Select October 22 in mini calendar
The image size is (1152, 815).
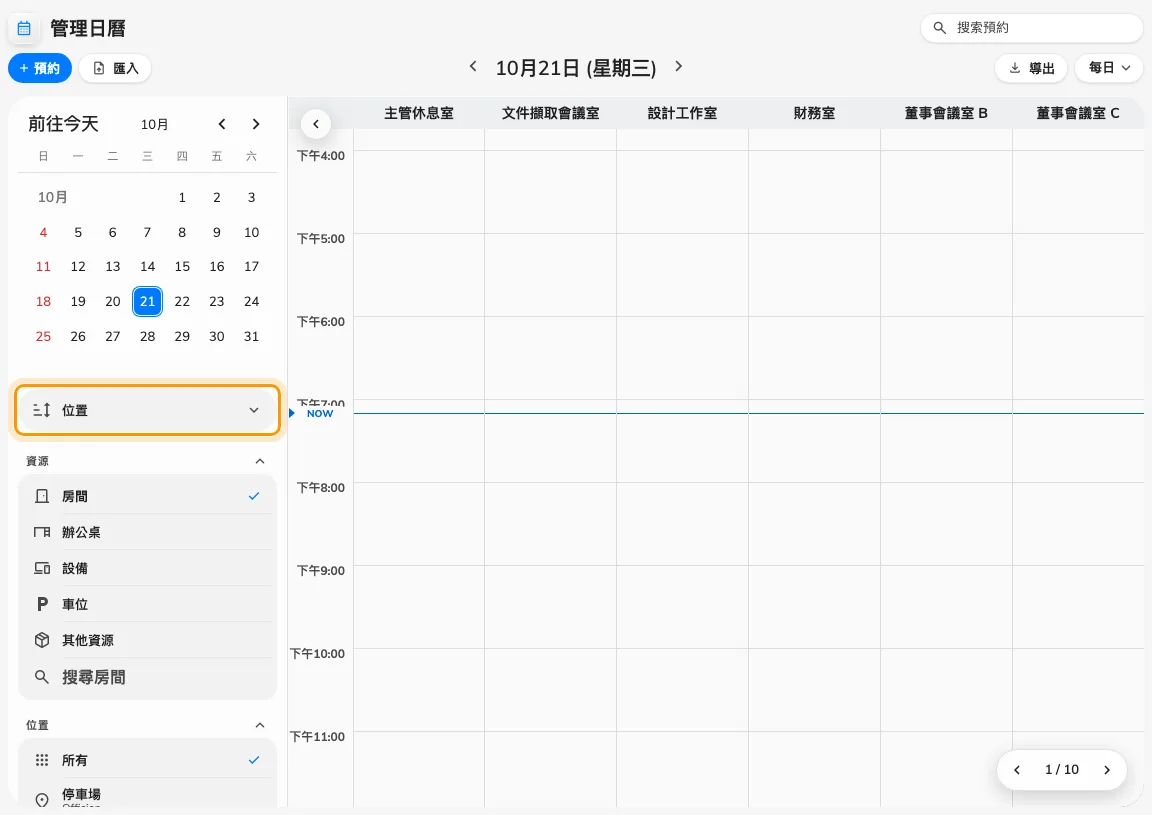tap(182, 301)
